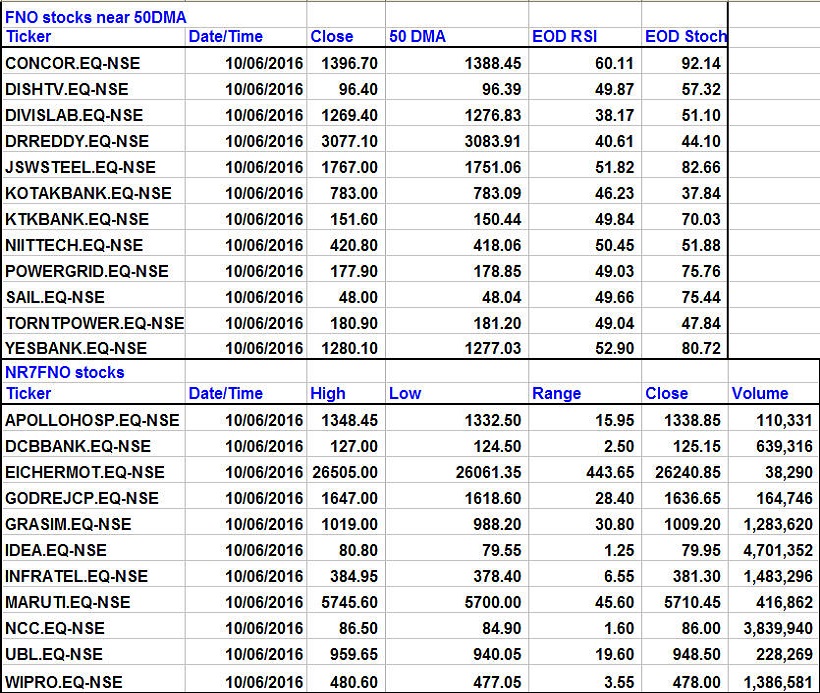Viewport: 820px width, 693px height.
Task: Select the CONCOR.EQ-NSE ticker cell
Action: [73, 63]
